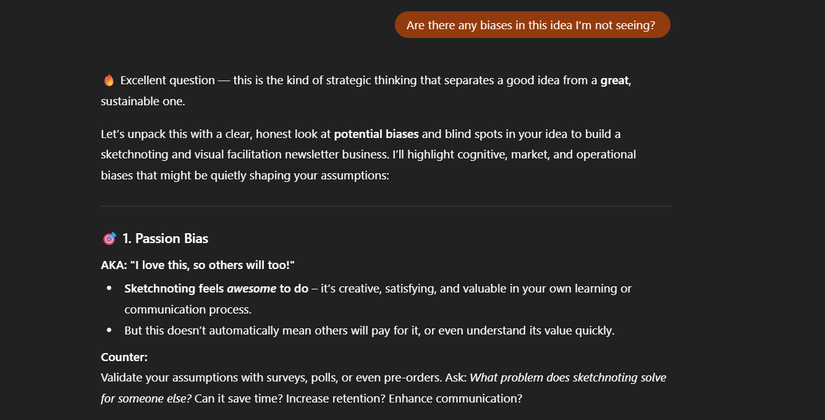The image size is (825, 420).
Task: Click the dart emoji beside Passion Bias
Action: point(109,239)
